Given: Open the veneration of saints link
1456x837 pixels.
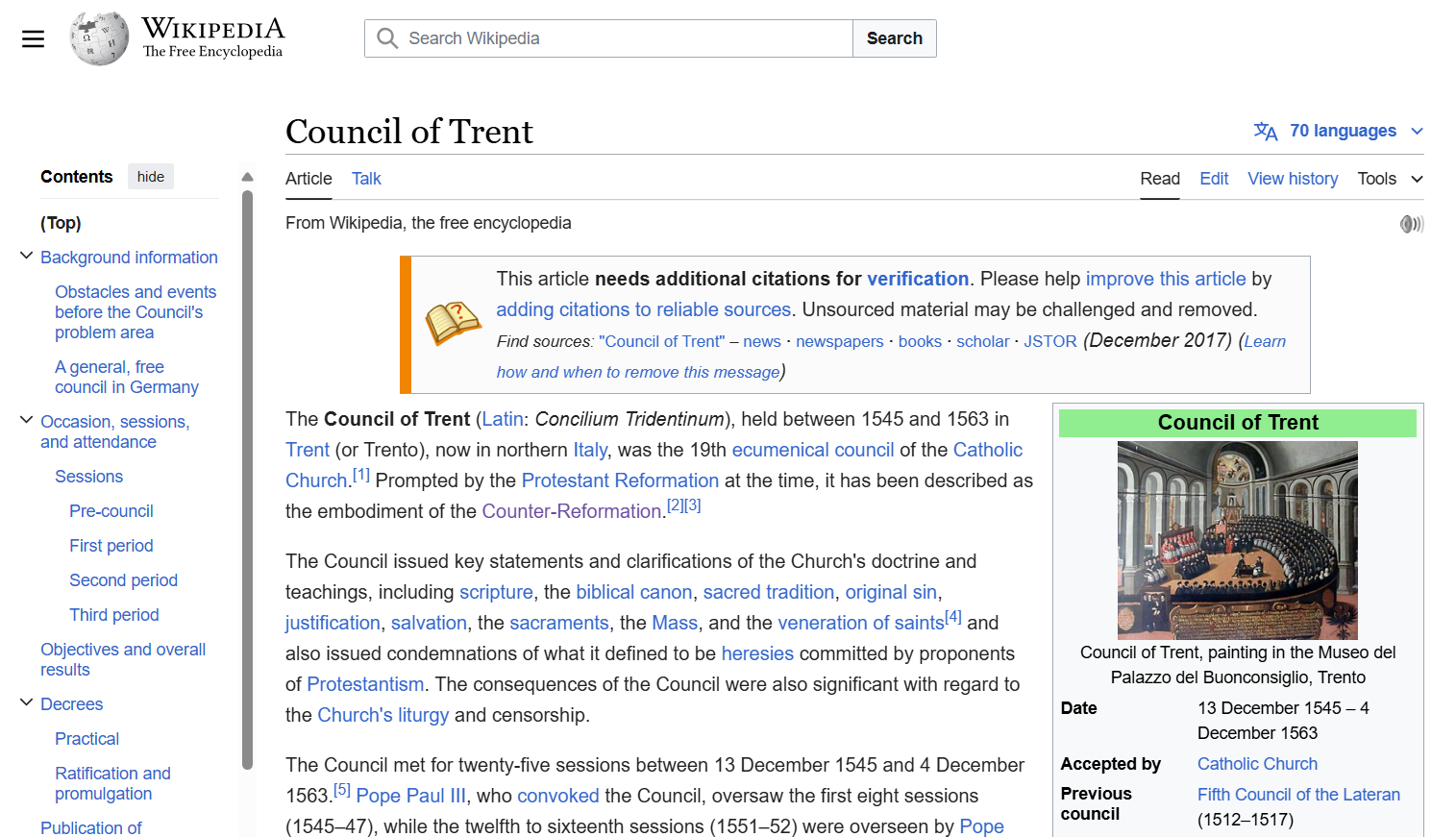Looking at the screenshot, I should click(x=861, y=623).
